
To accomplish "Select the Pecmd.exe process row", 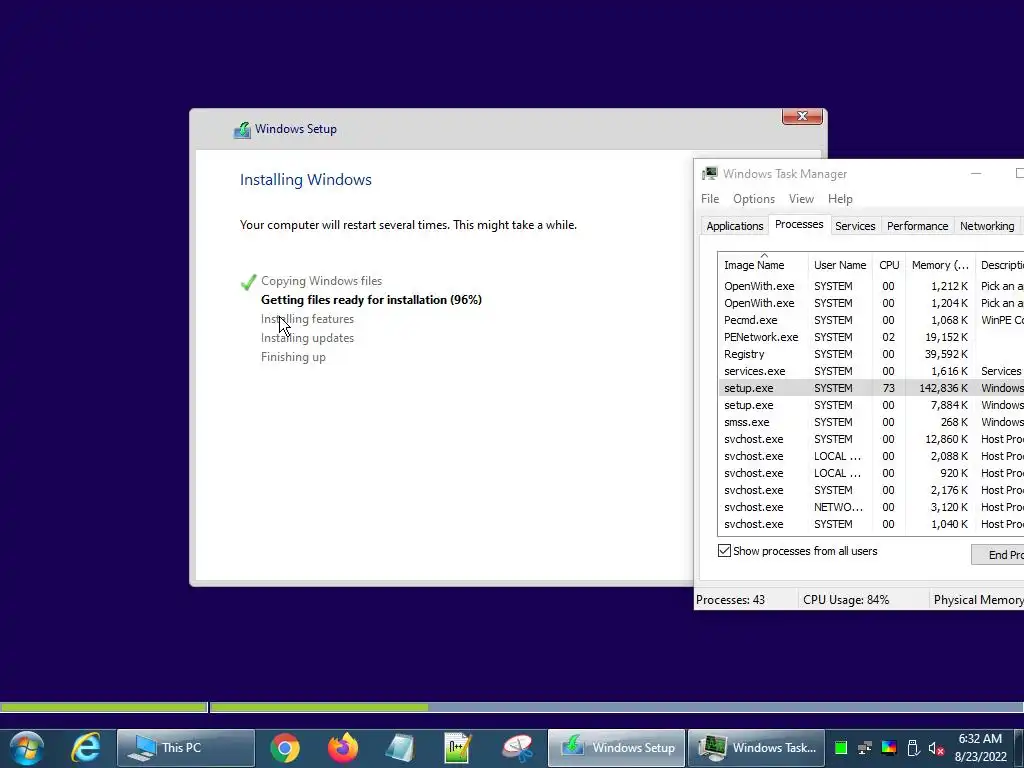I will pyautogui.click(x=871, y=320).
